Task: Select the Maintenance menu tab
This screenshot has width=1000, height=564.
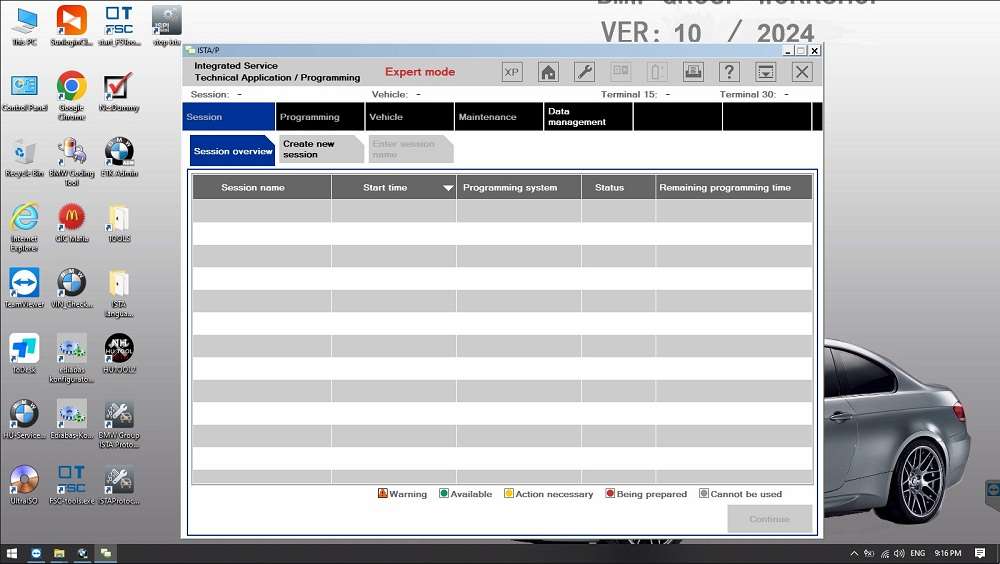Action: (498, 117)
